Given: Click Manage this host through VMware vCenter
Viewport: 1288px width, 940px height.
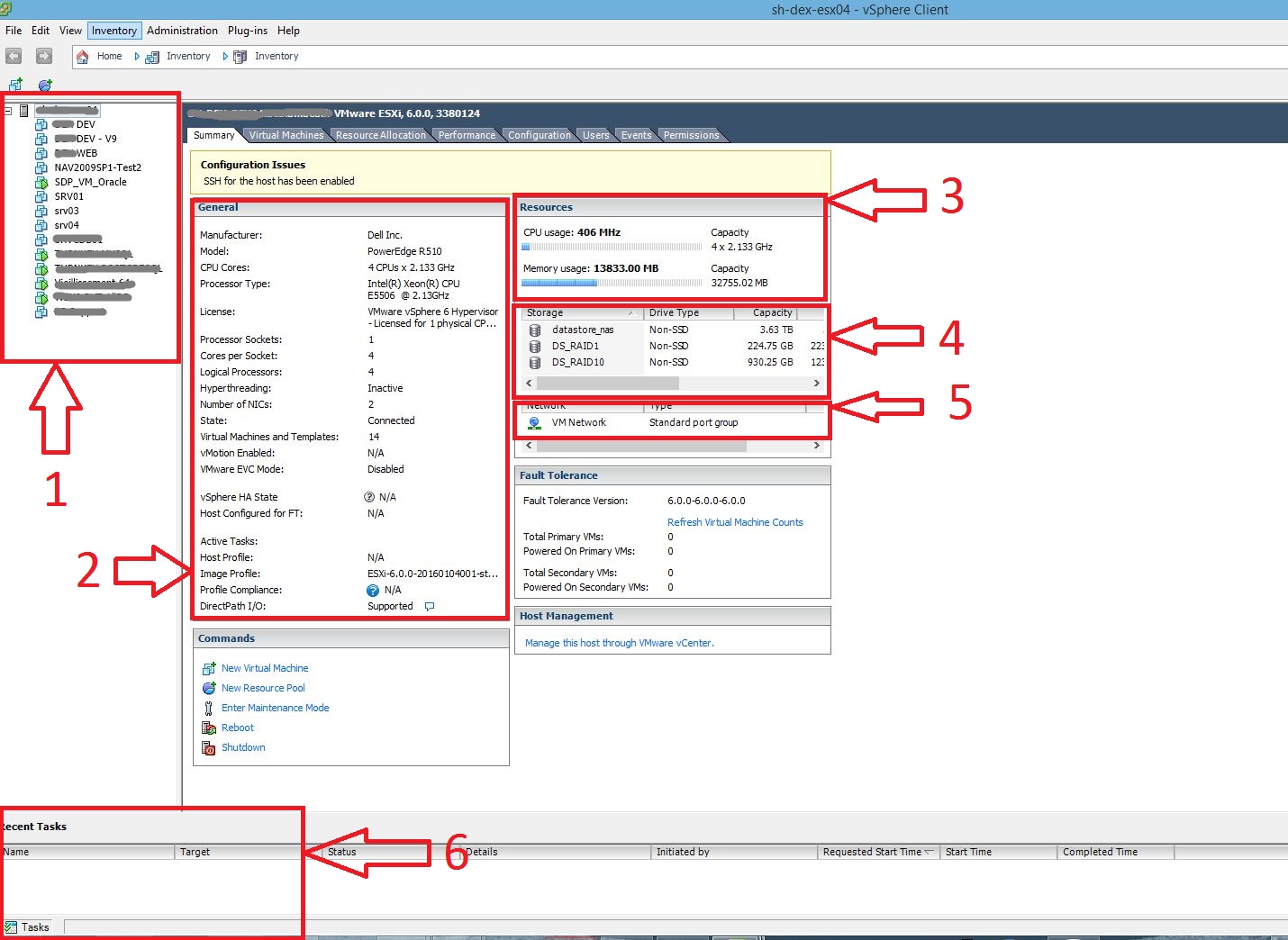Looking at the screenshot, I should (x=619, y=644).
